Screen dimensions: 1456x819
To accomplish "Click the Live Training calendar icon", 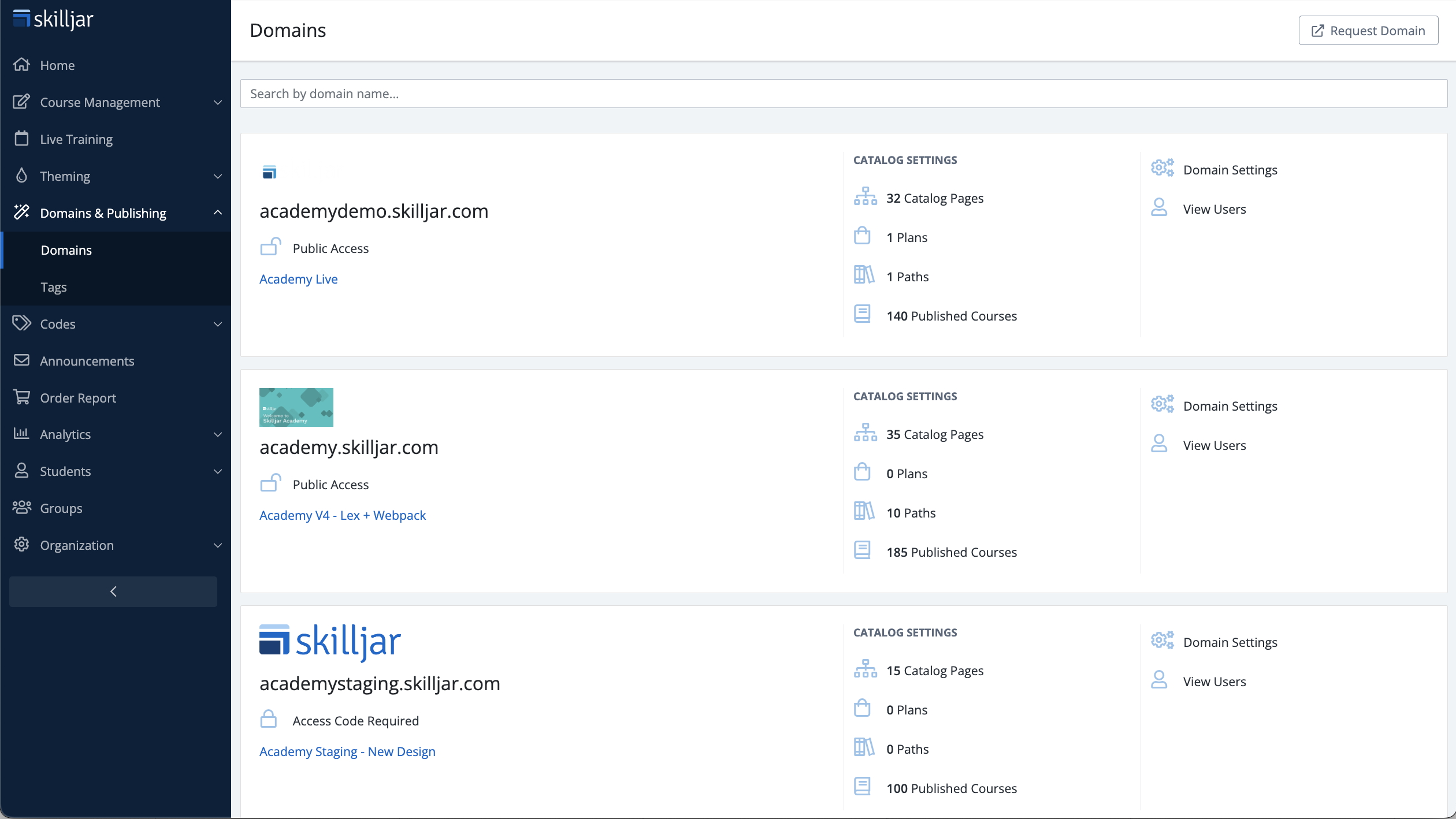I will pyautogui.click(x=21, y=139).
